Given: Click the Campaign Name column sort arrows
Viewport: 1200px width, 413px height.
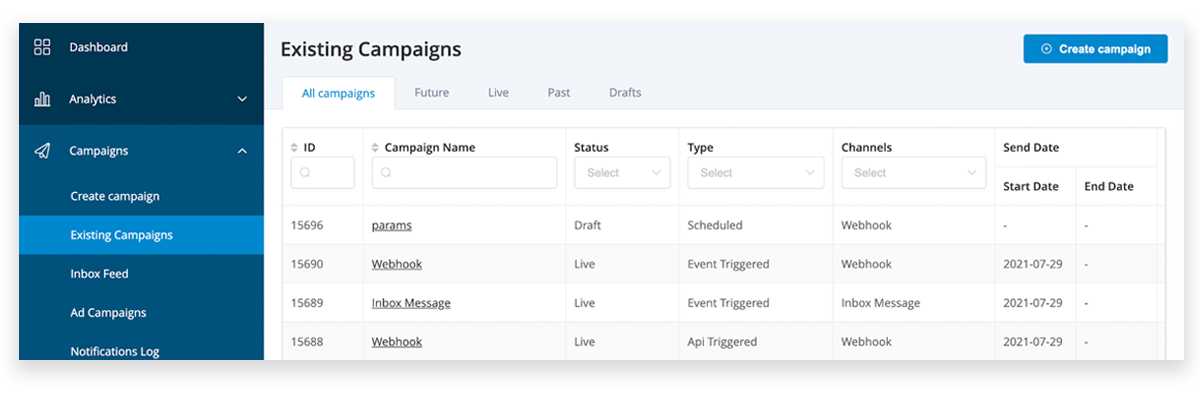Looking at the screenshot, I should (x=375, y=148).
